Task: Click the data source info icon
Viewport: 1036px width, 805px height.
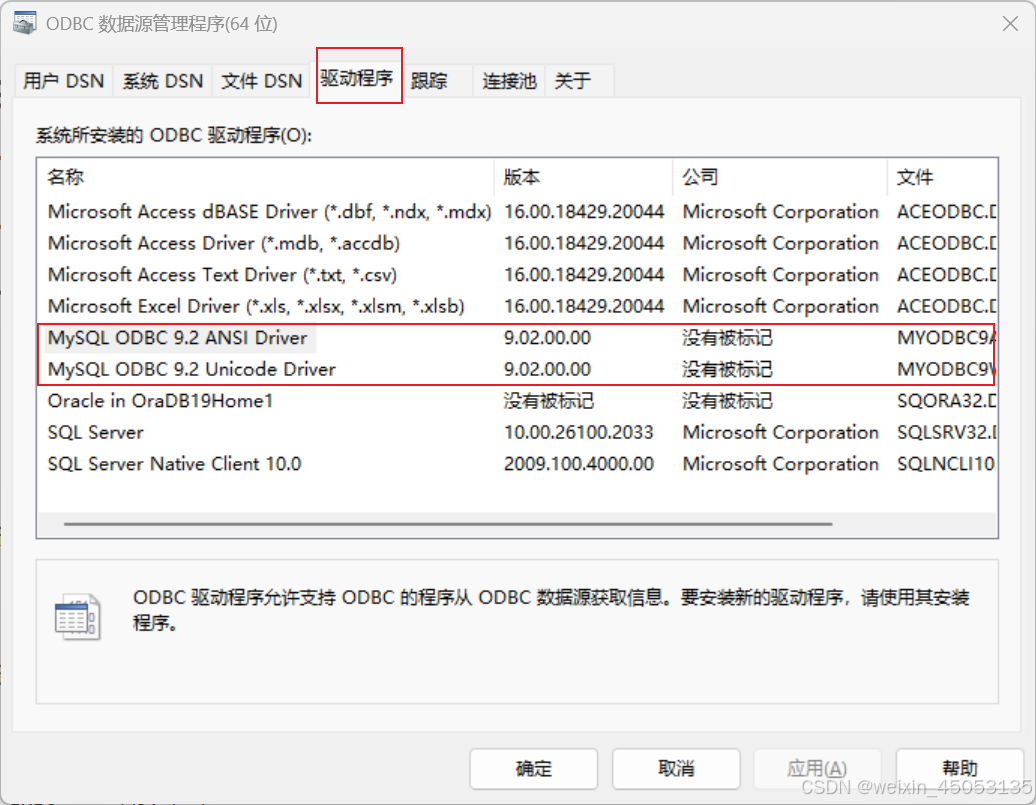Action: pos(77,616)
